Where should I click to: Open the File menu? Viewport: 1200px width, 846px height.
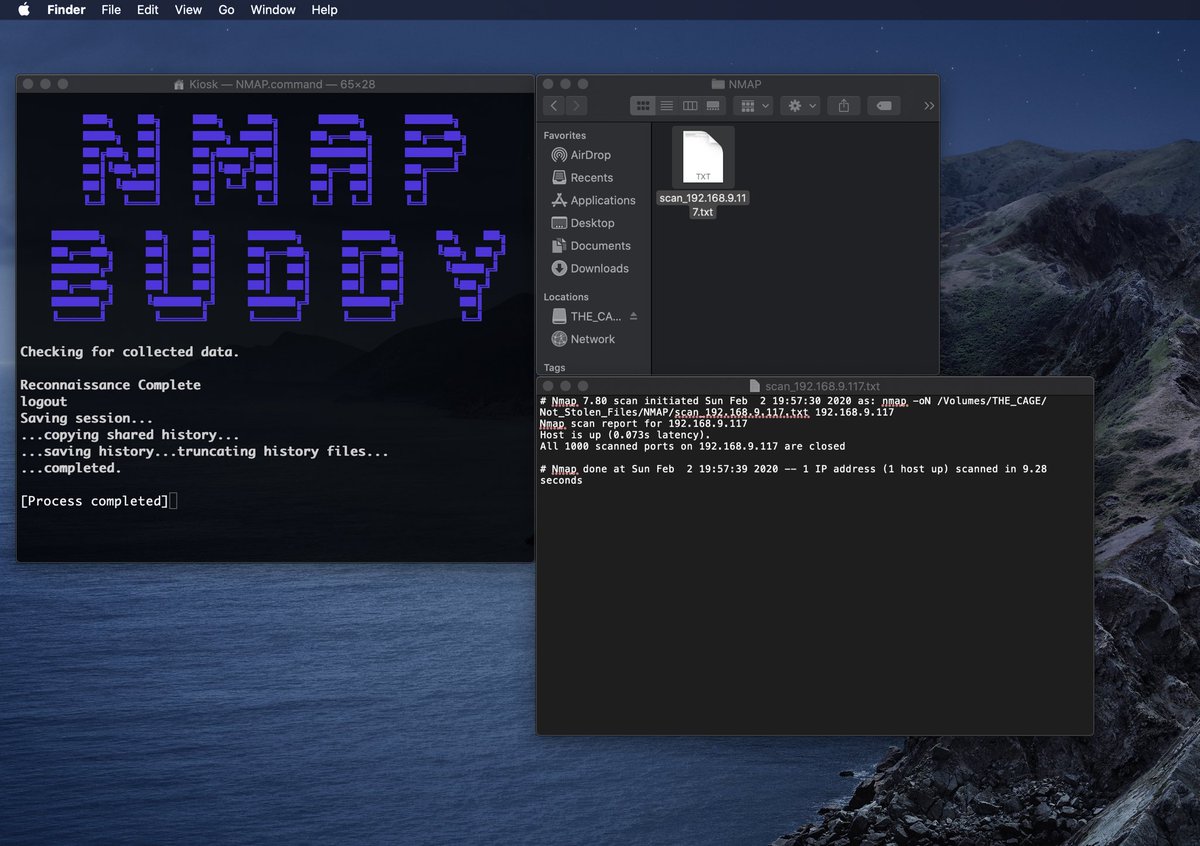[x=111, y=10]
